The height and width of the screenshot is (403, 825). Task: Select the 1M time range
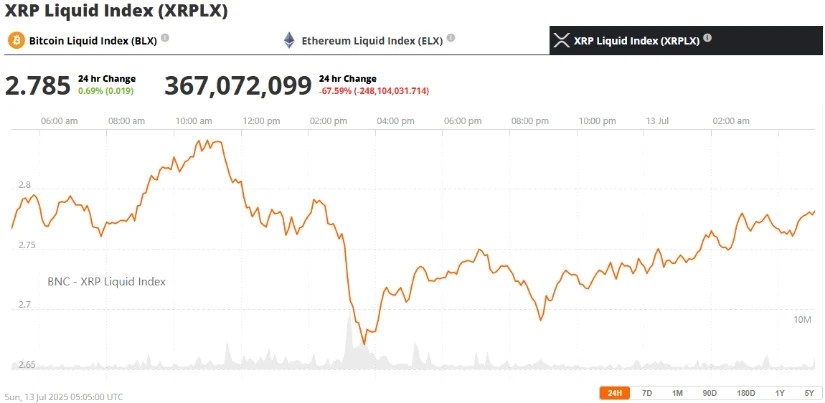(677, 393)
